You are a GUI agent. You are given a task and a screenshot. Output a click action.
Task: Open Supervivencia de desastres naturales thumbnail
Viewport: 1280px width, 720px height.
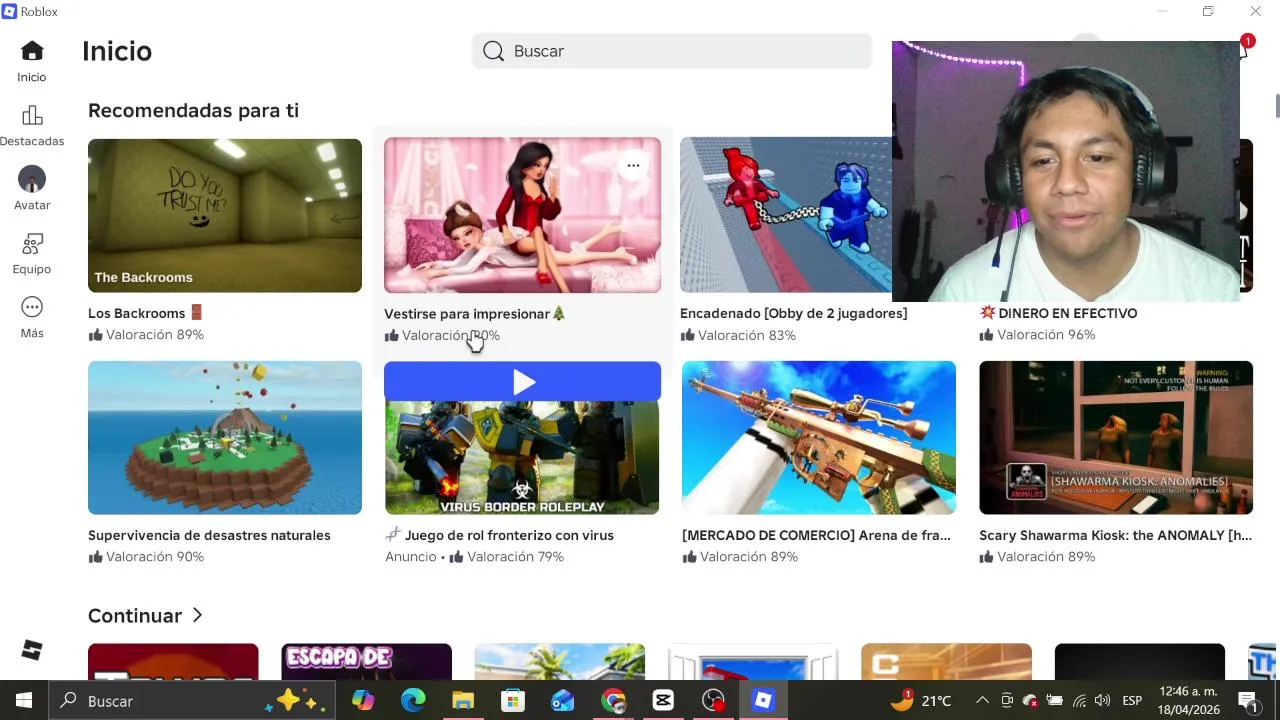pos(225,438)
